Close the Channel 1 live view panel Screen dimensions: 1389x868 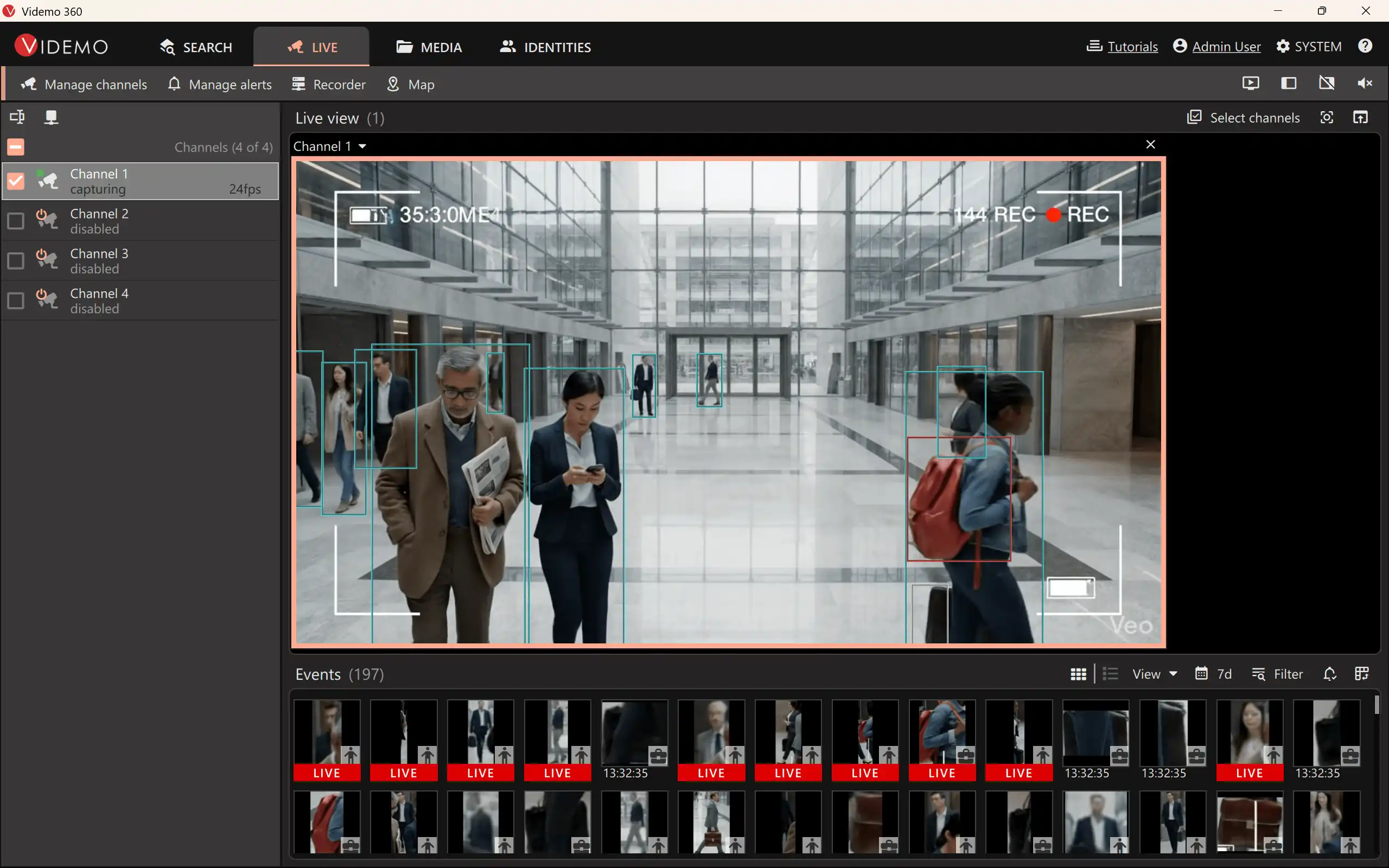tap(1150, 145)
